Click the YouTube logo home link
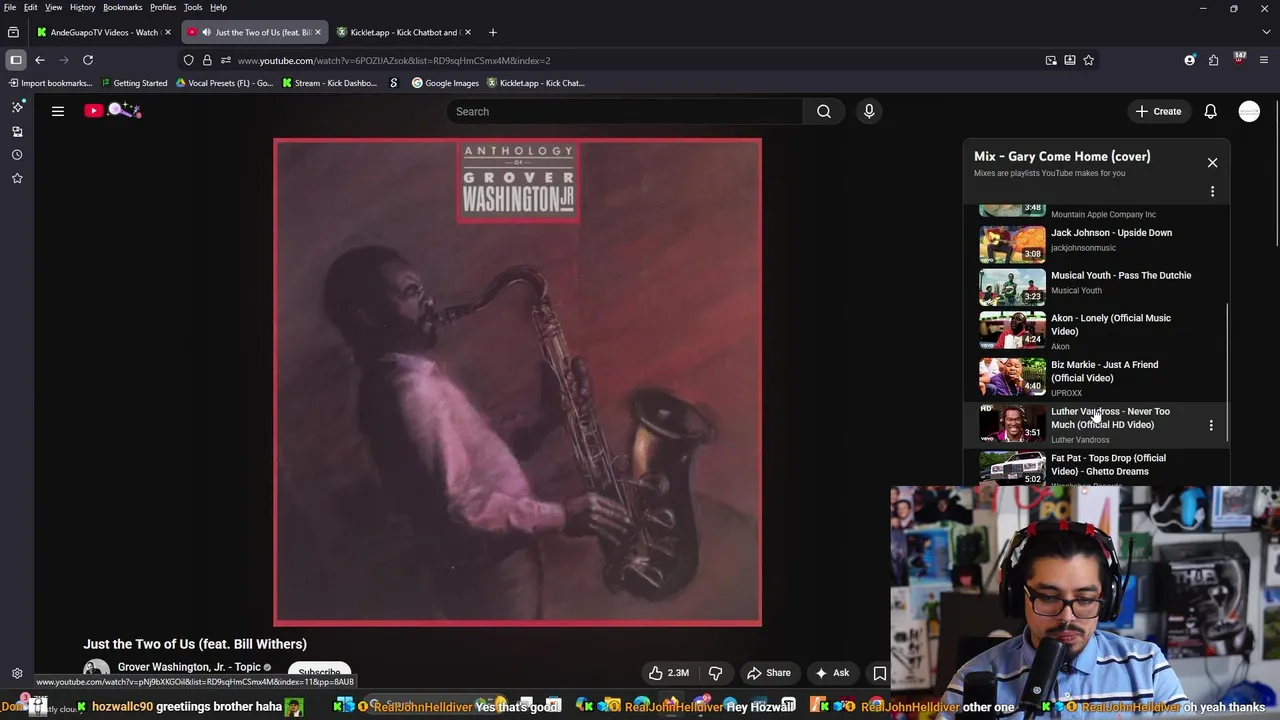The height and width of the screenshot is (720, 1280). (112, 111)
